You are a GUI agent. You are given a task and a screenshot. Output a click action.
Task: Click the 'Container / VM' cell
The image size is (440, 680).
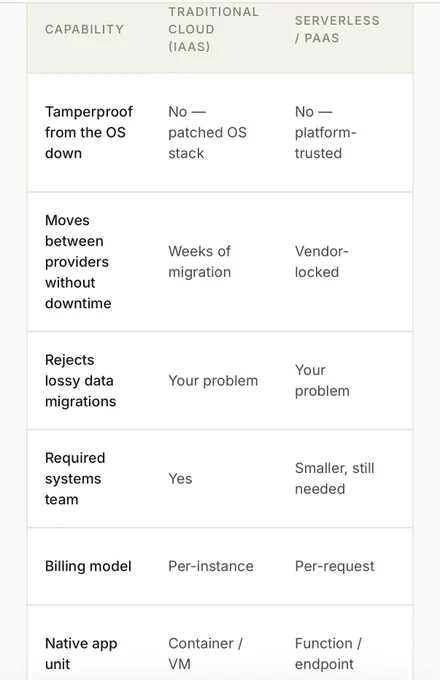pos(205,654)
